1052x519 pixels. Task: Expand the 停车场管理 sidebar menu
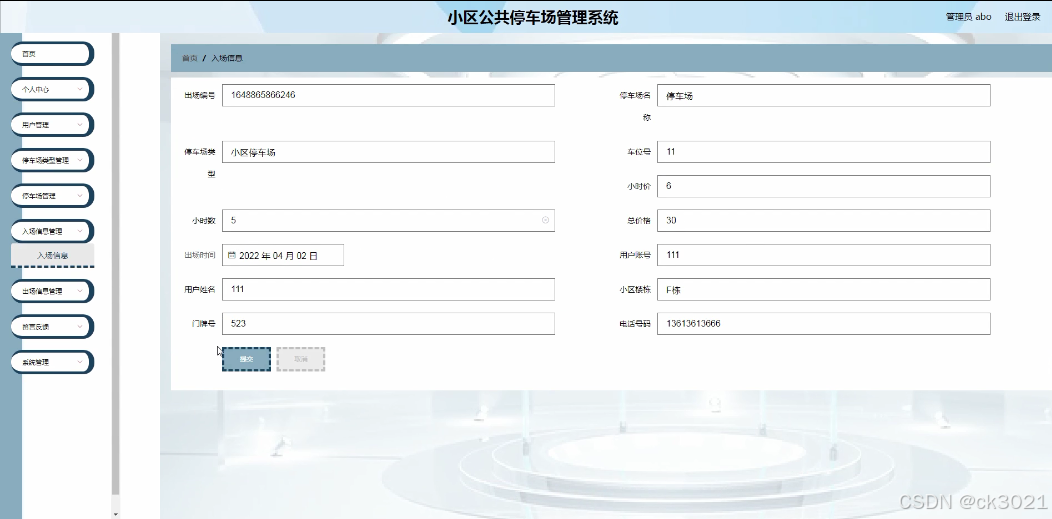pyautogui.click(x=52, y=196)
